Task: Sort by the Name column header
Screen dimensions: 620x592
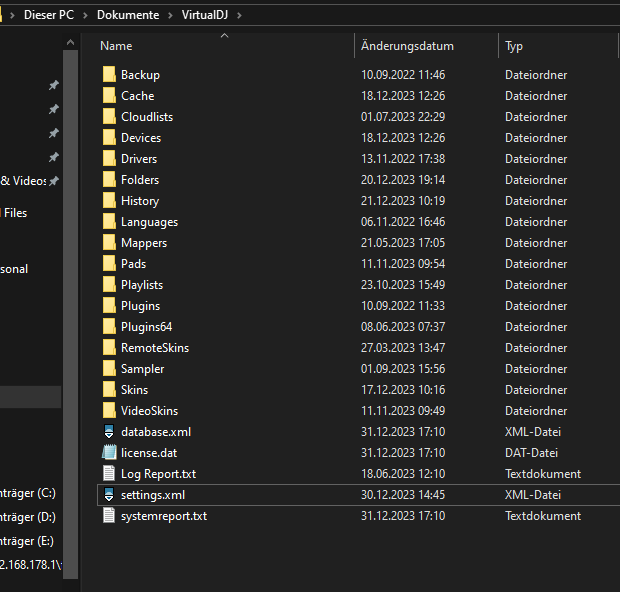Action: [x=116, y=46]
